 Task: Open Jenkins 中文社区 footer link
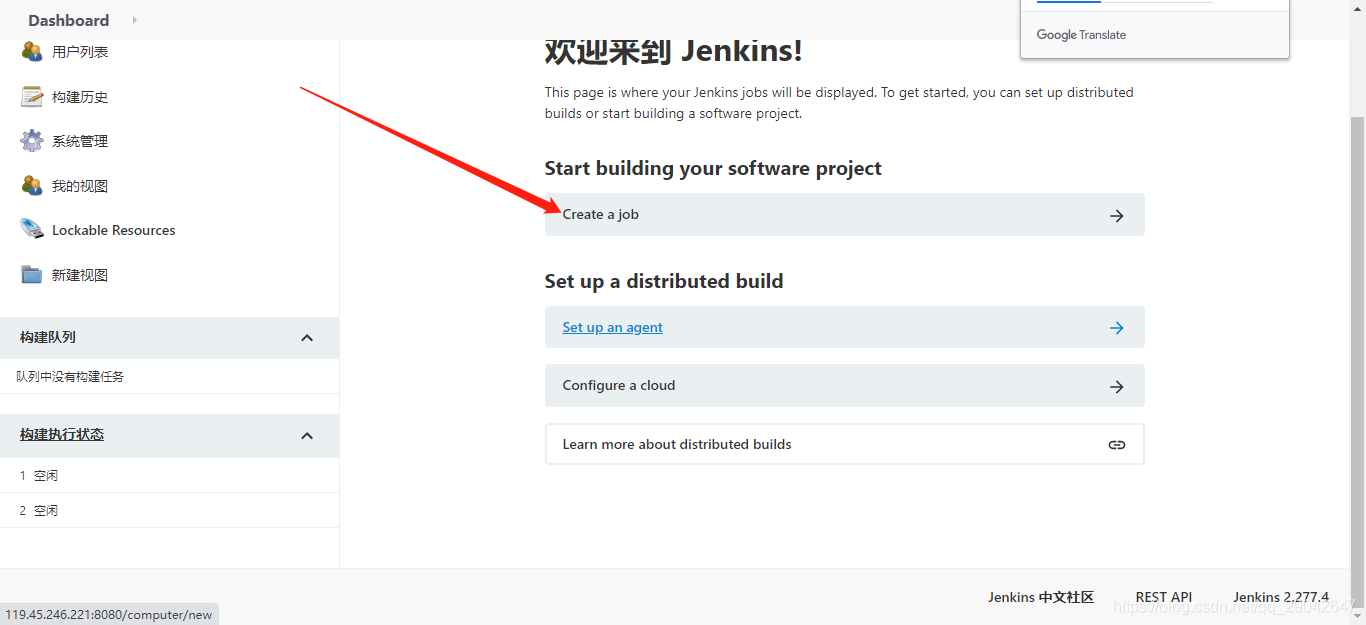(1041, 597)
